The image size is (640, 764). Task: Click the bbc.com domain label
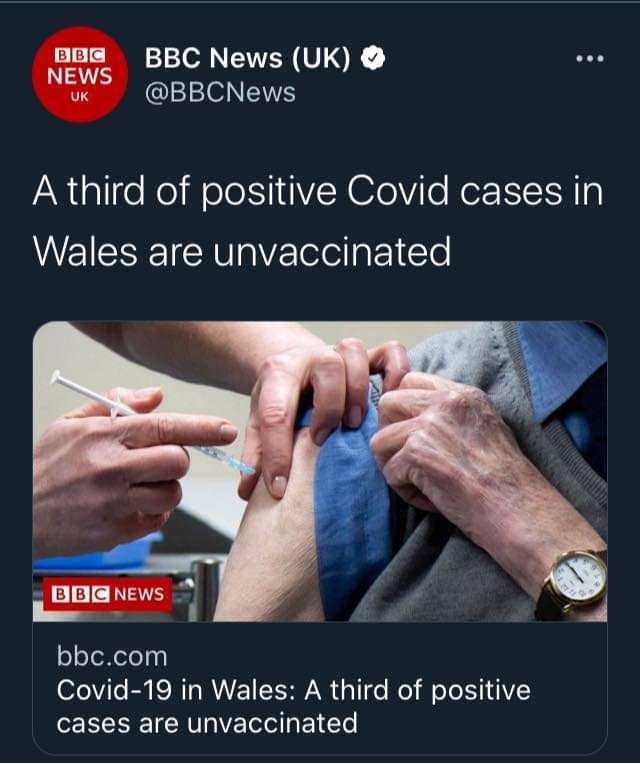coord(112,656)
